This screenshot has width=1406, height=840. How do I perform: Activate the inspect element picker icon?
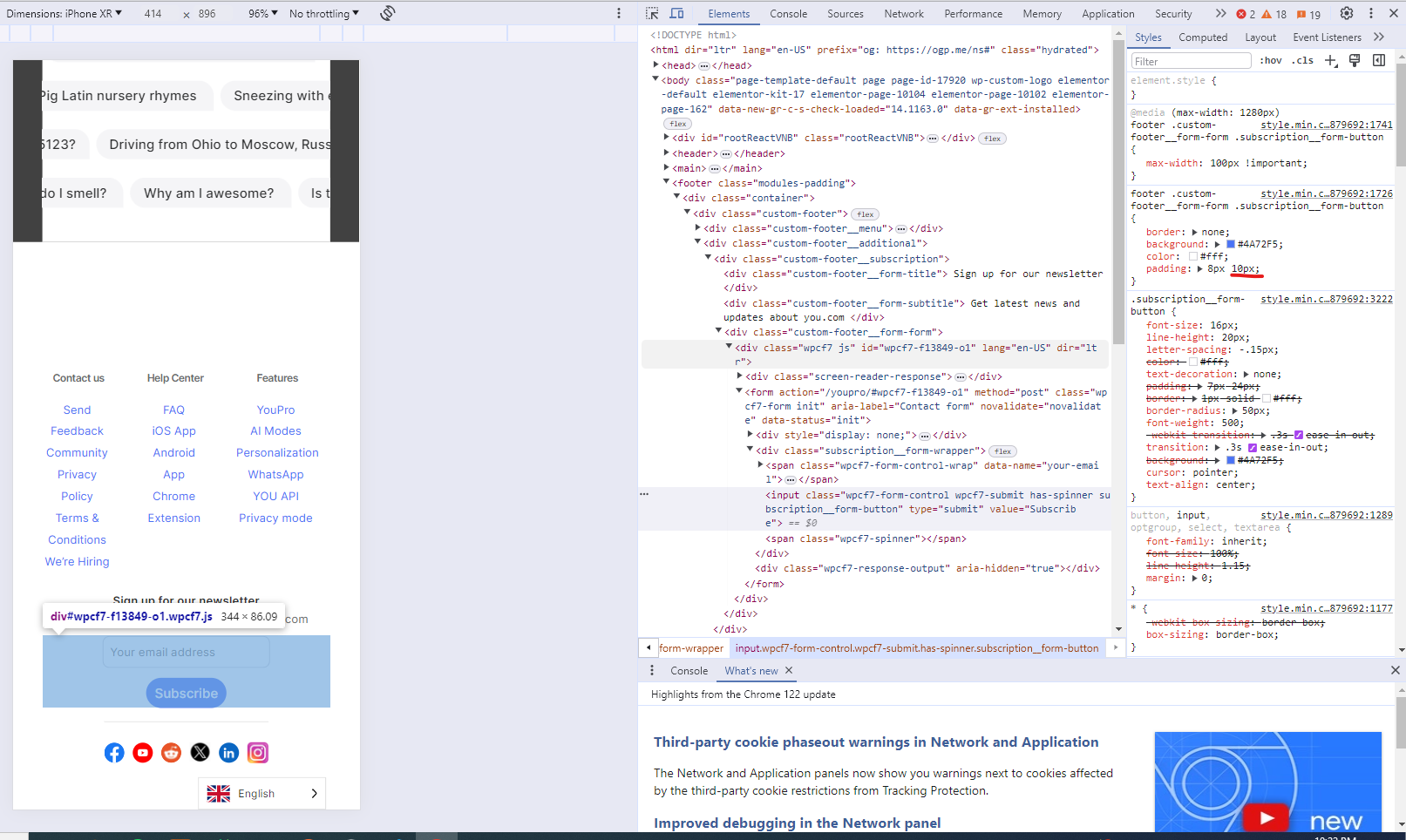[x=652, y=13]
